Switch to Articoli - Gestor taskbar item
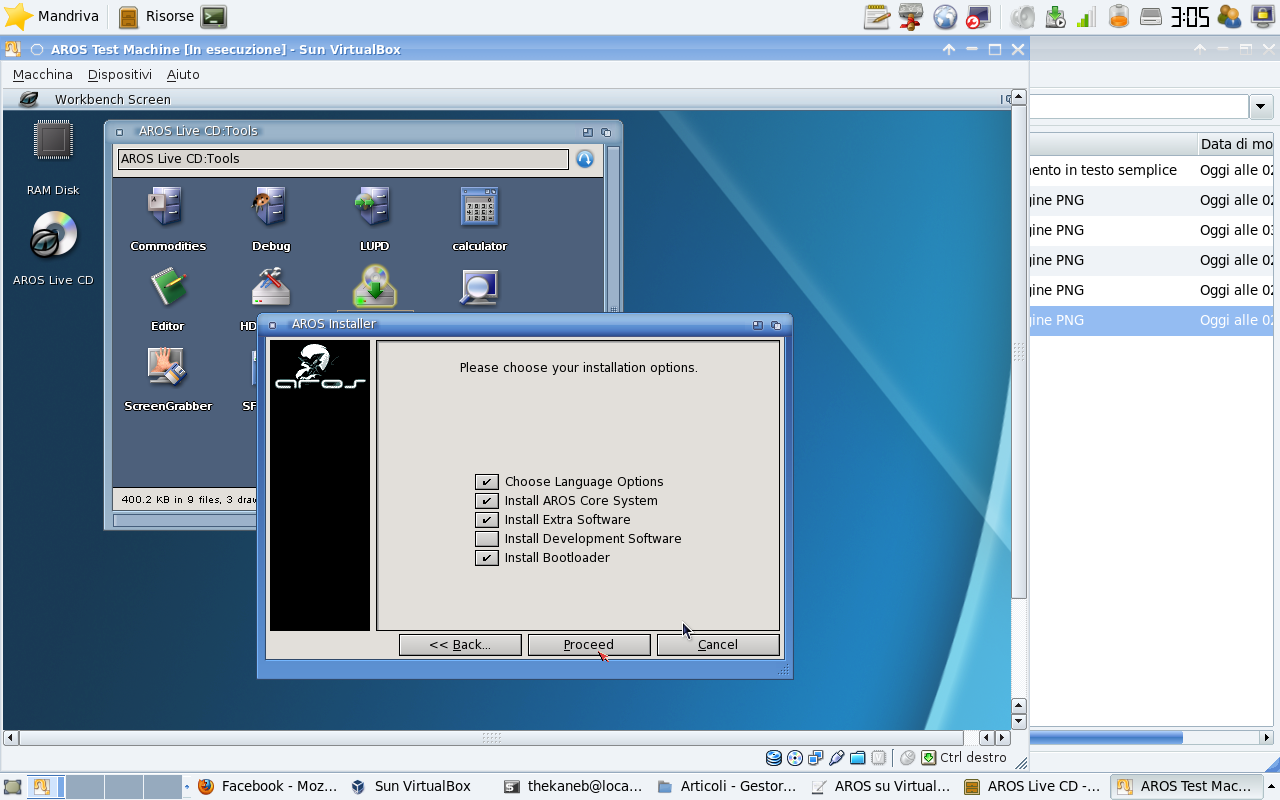This screenshot has height=800, width=1280. click(x=727, y=787)
